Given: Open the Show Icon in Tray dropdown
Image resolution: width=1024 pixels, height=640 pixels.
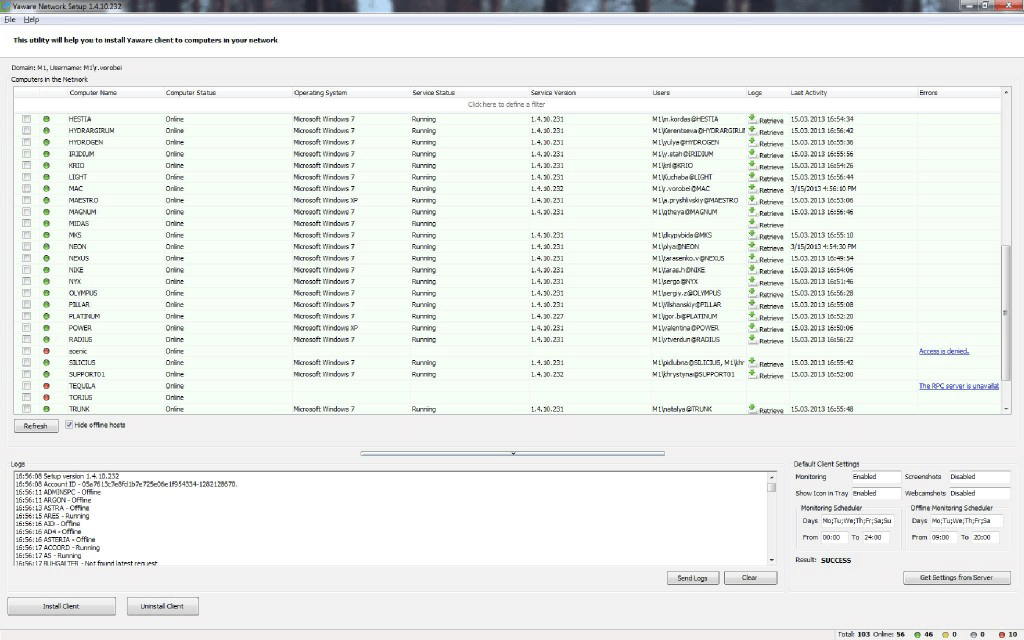Looking at the screenshot, I should coord(876,494).
